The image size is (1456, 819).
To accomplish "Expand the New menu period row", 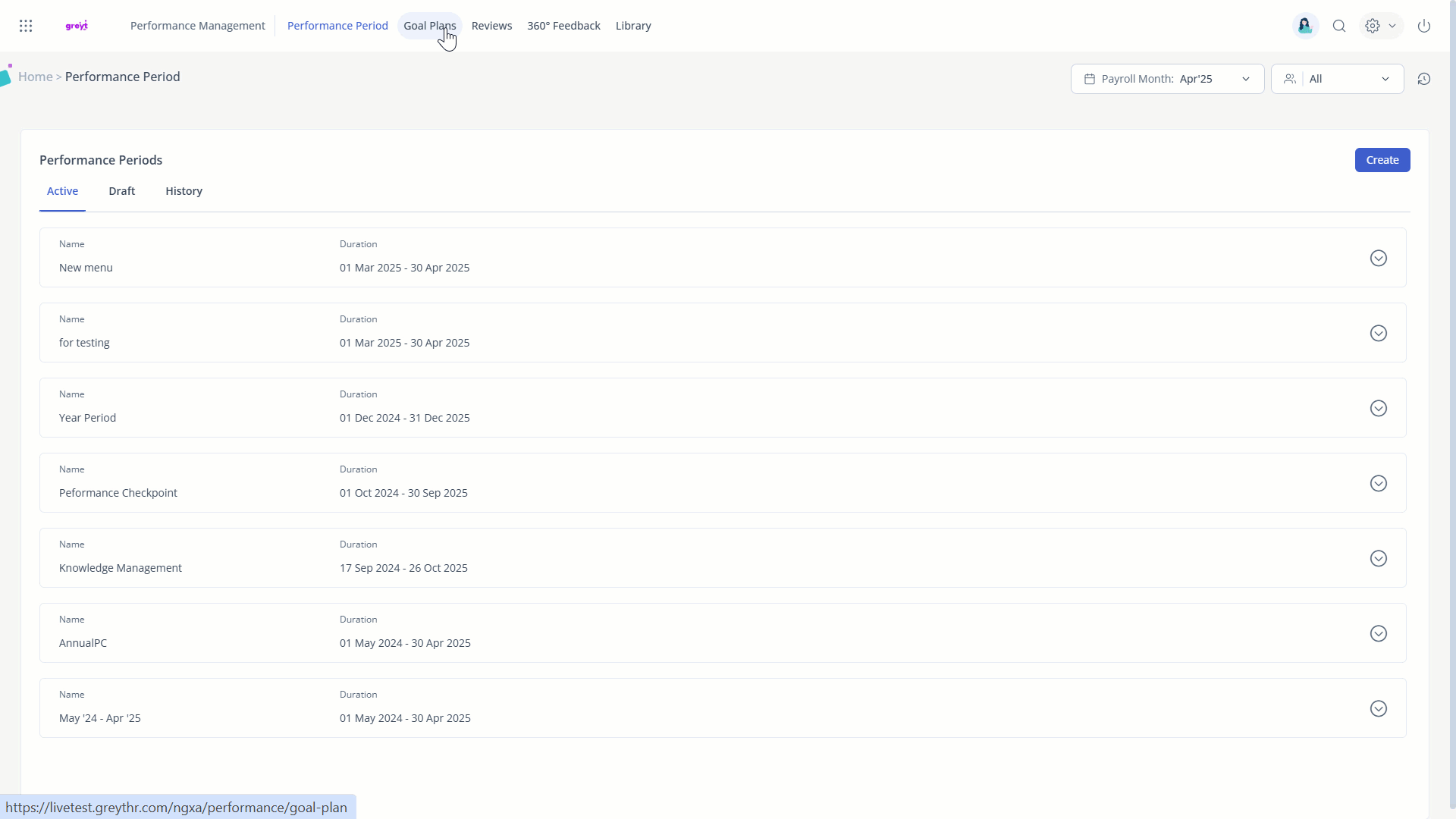I will point(1378,259).
